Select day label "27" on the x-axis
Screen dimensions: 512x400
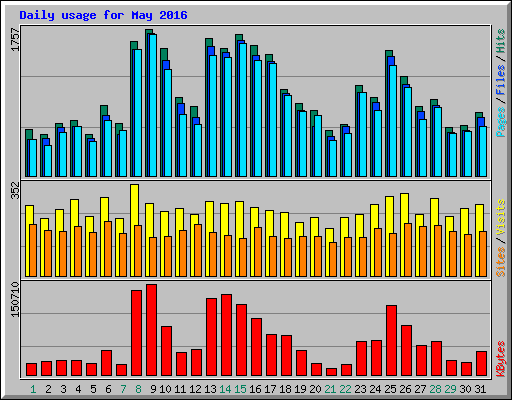pos(420,389)
